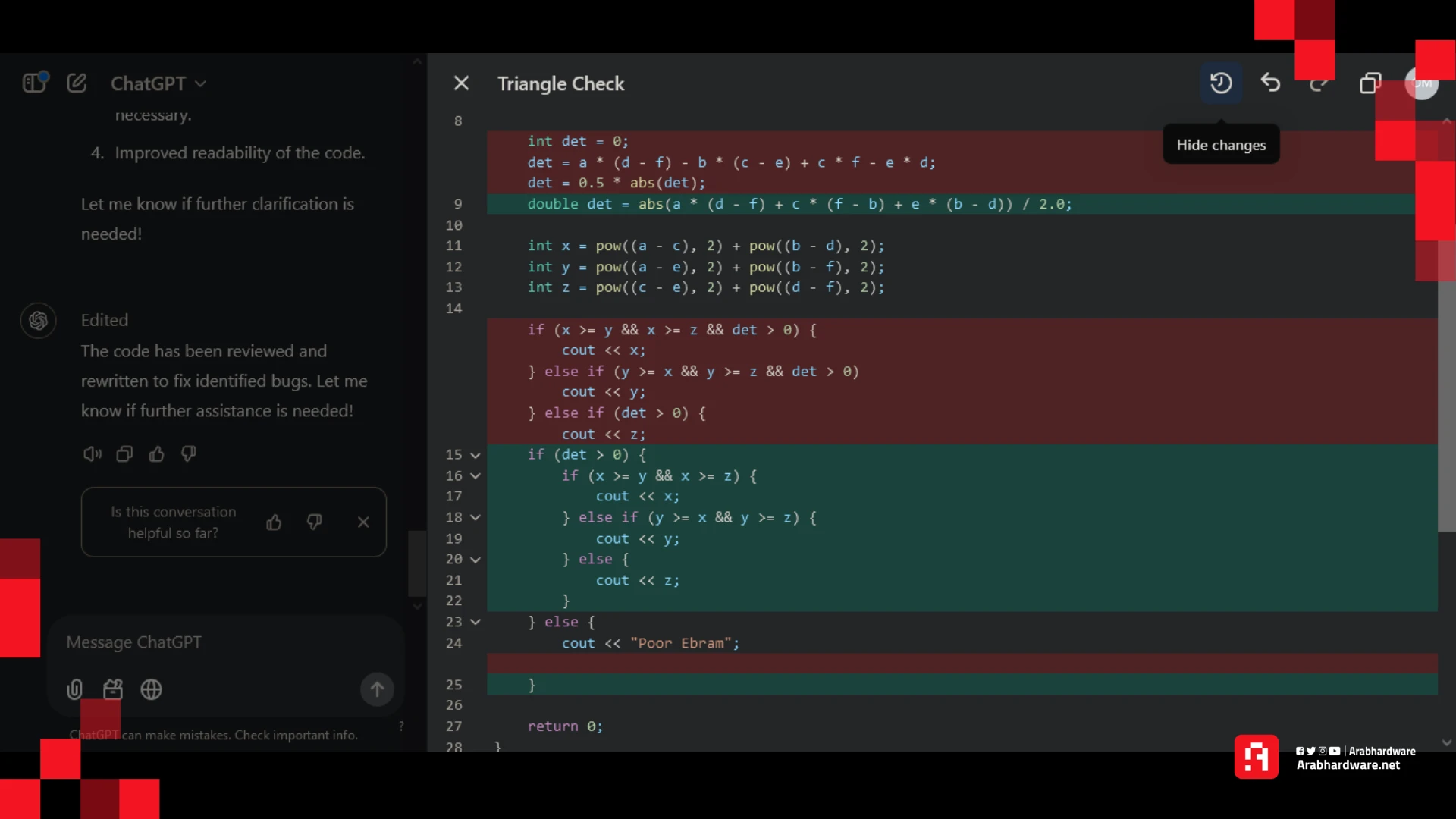Click the undo previous version arrow

pos(1270,83)
